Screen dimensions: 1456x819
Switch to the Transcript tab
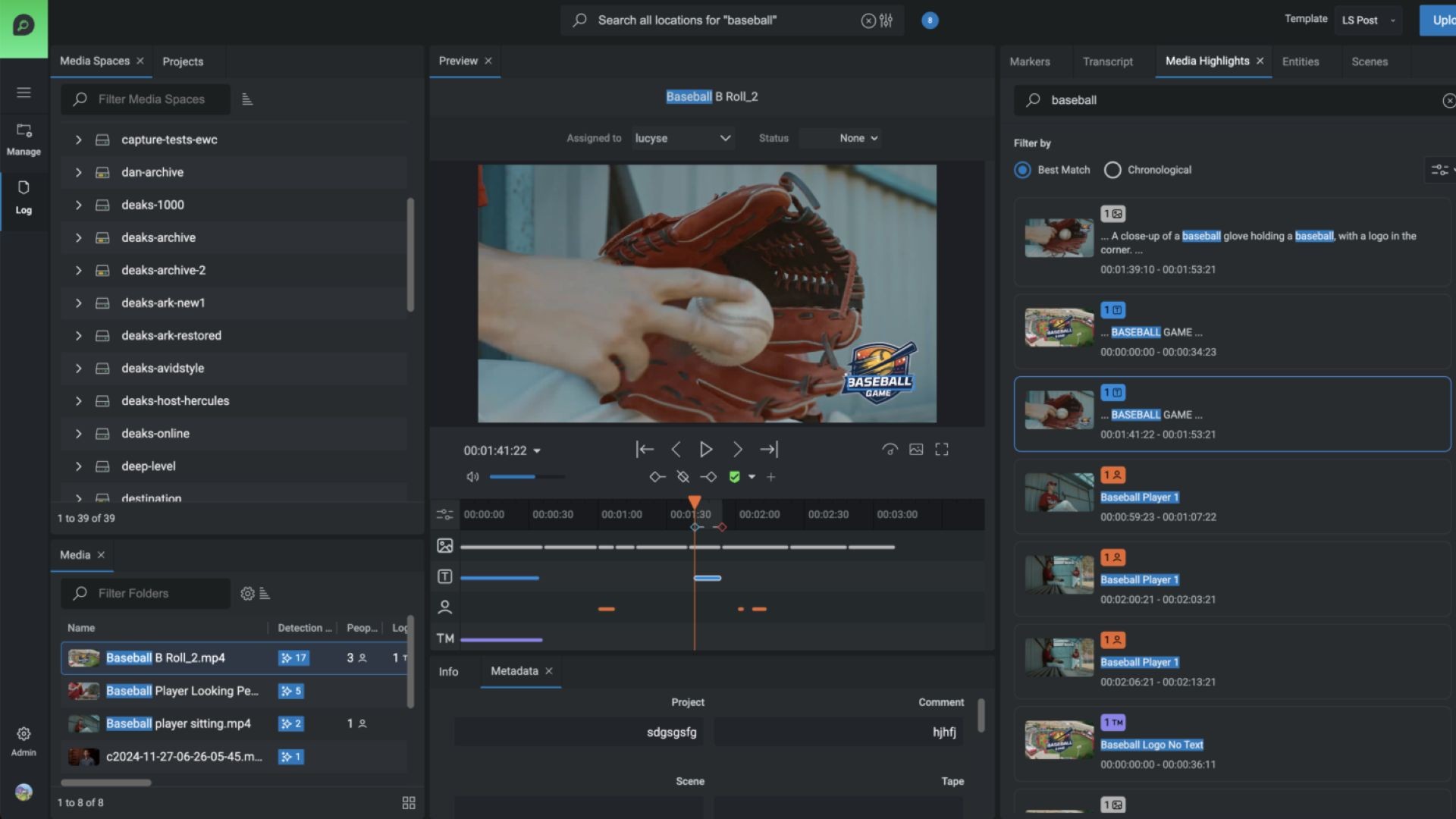click(1107, 61)
